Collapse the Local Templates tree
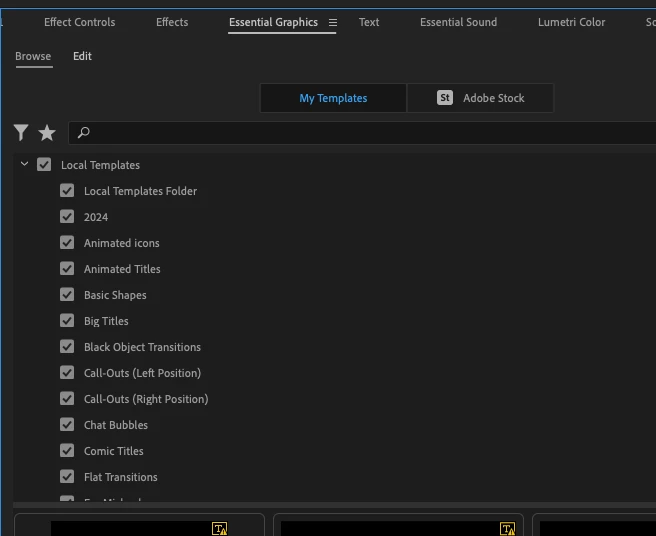The image size is (656, 536). (x=24, y=164)
